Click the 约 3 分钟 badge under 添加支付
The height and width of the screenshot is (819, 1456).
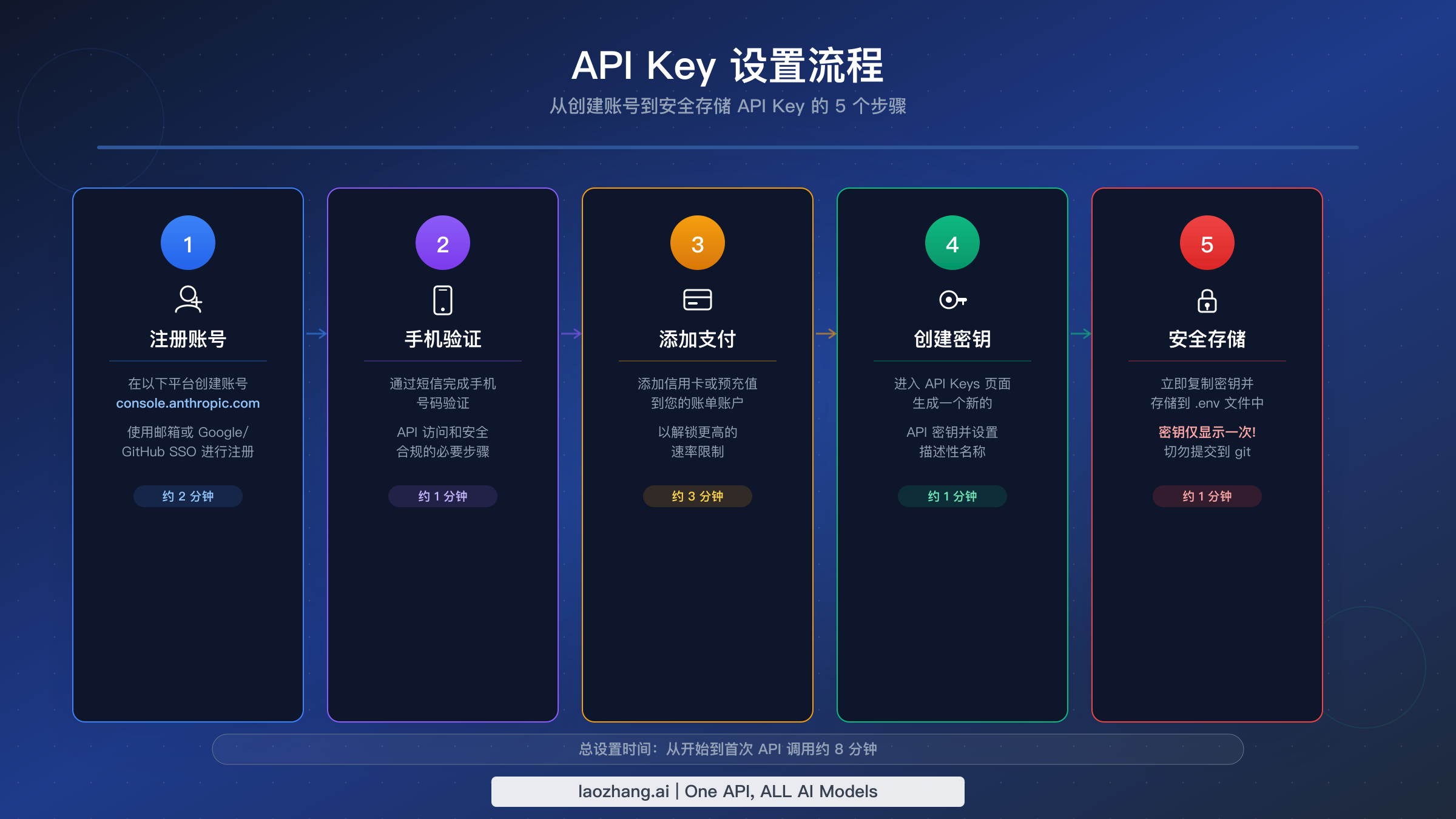pyautogui.click(x=698, y=496)
